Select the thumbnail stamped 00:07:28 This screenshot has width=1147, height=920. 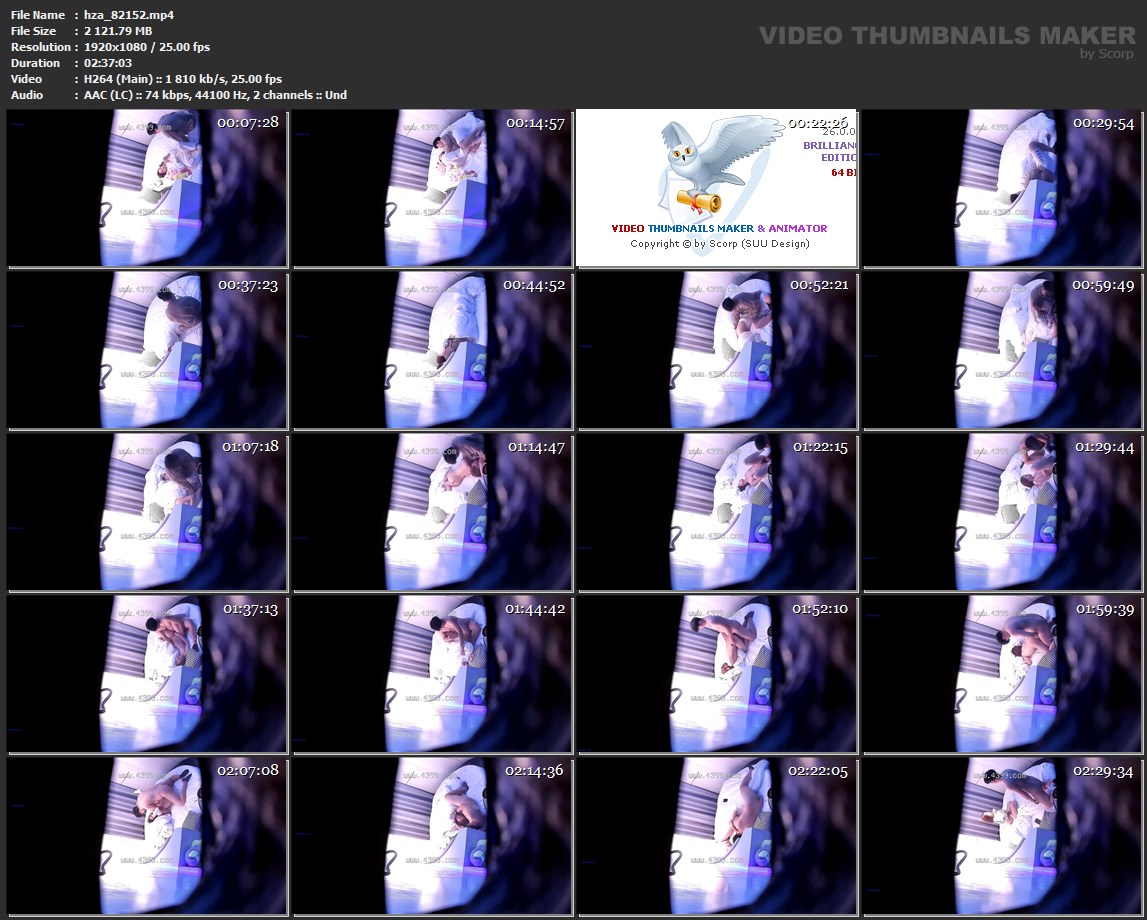tap(147, 188)
